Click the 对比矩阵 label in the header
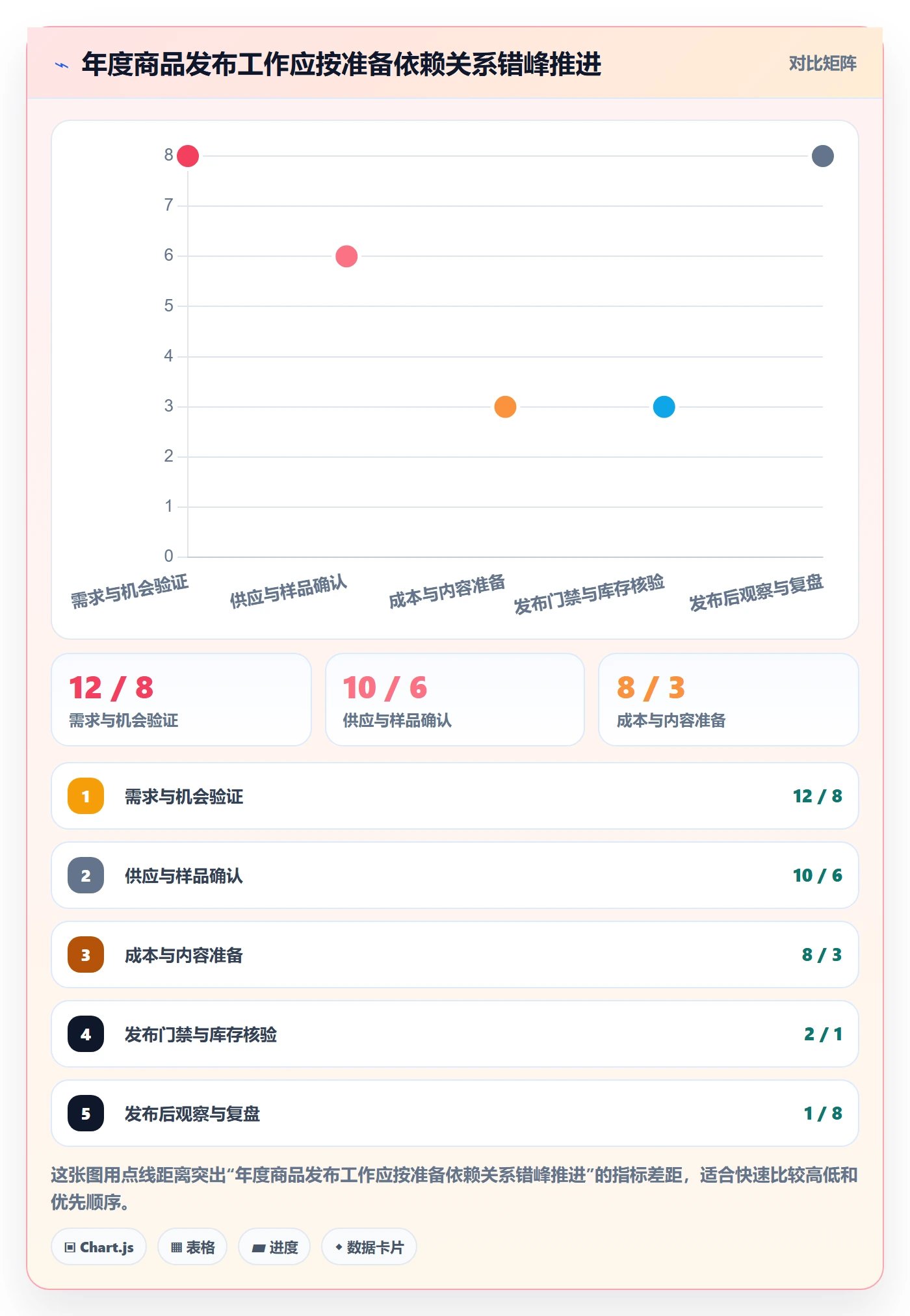 (x=823, y=64)
